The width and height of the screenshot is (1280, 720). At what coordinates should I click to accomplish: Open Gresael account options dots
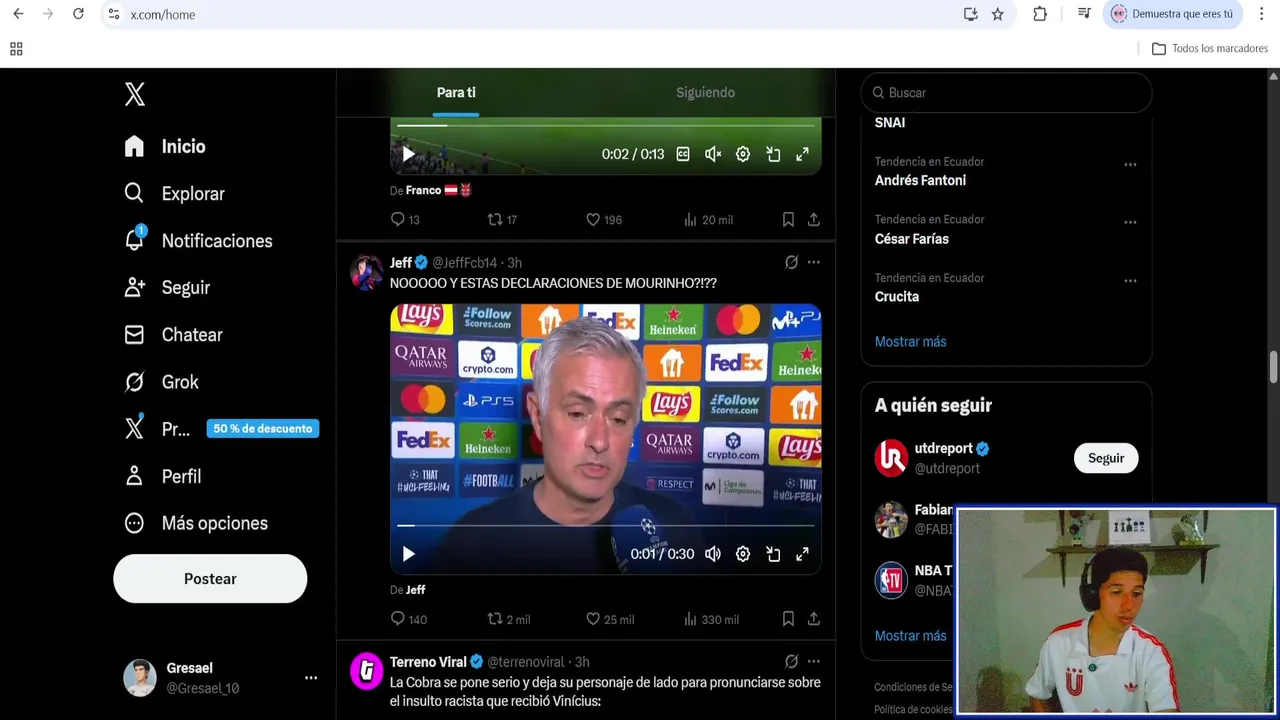311,678
